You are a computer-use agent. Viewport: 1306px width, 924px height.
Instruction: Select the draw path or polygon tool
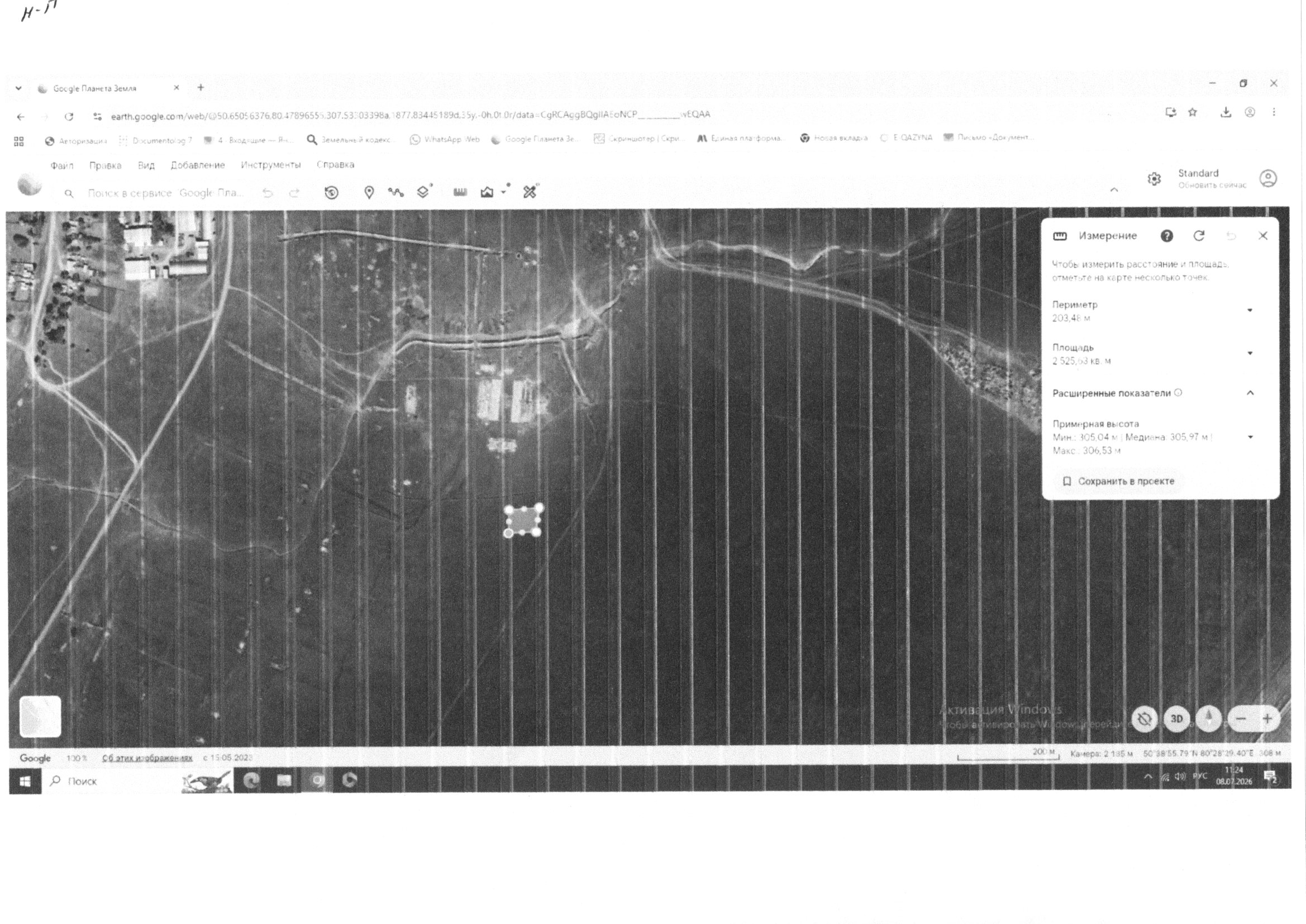pyautogui.click(x=396, y=192)
